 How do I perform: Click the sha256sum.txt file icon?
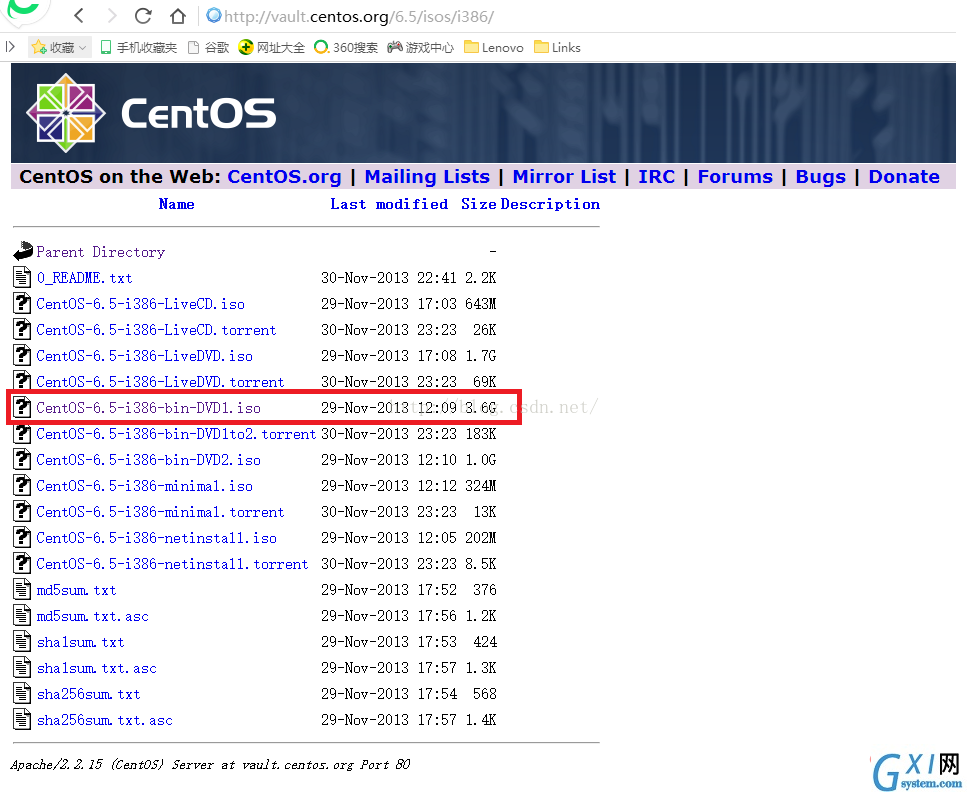pyautogui.click(x=22, y=693)
